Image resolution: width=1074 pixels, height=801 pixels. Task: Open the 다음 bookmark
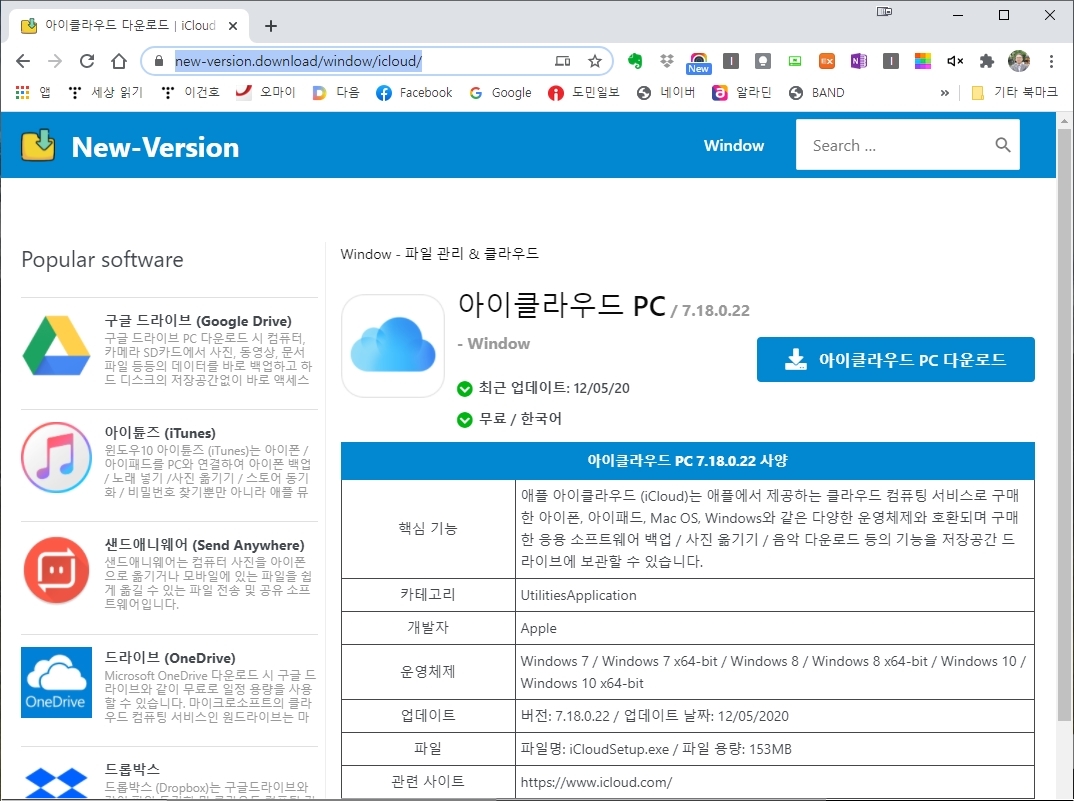[336, 93]
